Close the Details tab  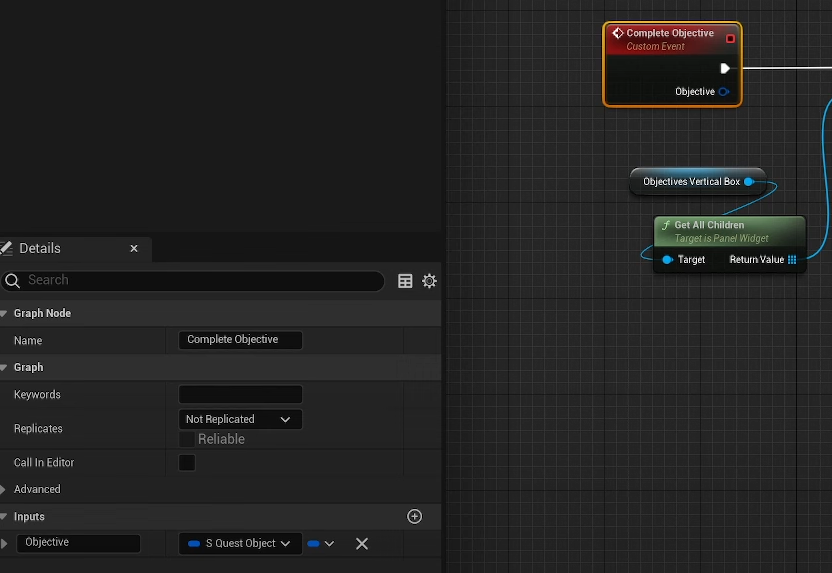point(134,249)
